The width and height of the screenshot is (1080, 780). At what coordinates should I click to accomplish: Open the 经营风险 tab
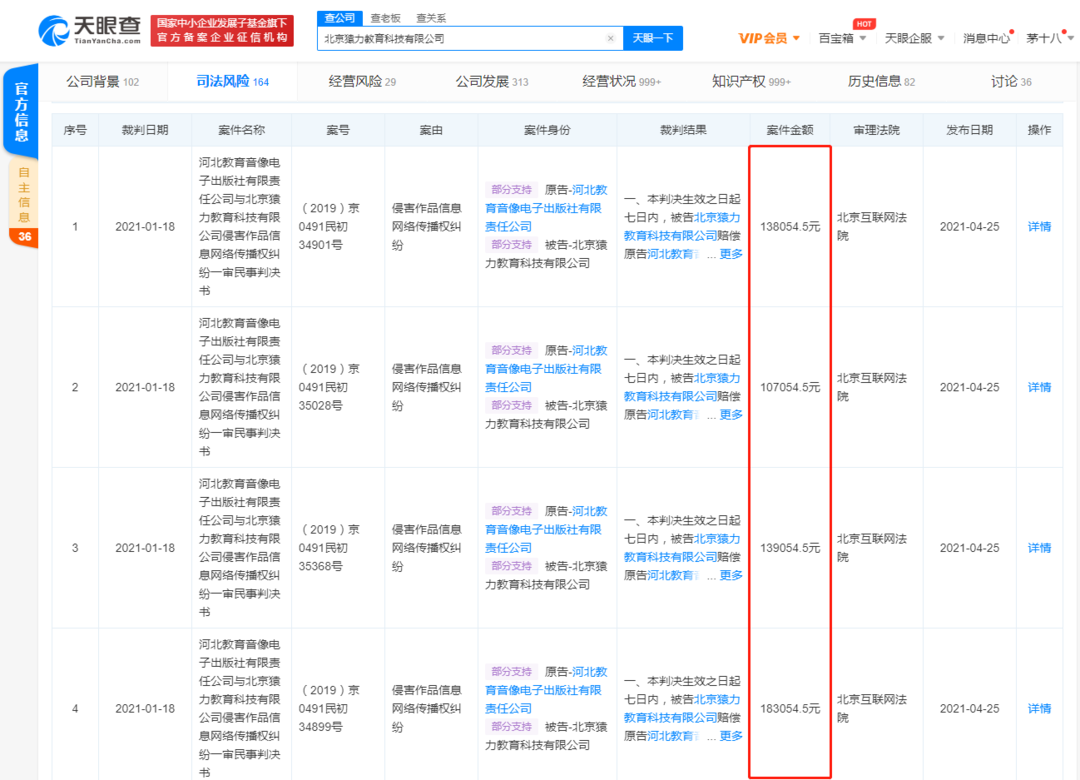pos(361,82)
